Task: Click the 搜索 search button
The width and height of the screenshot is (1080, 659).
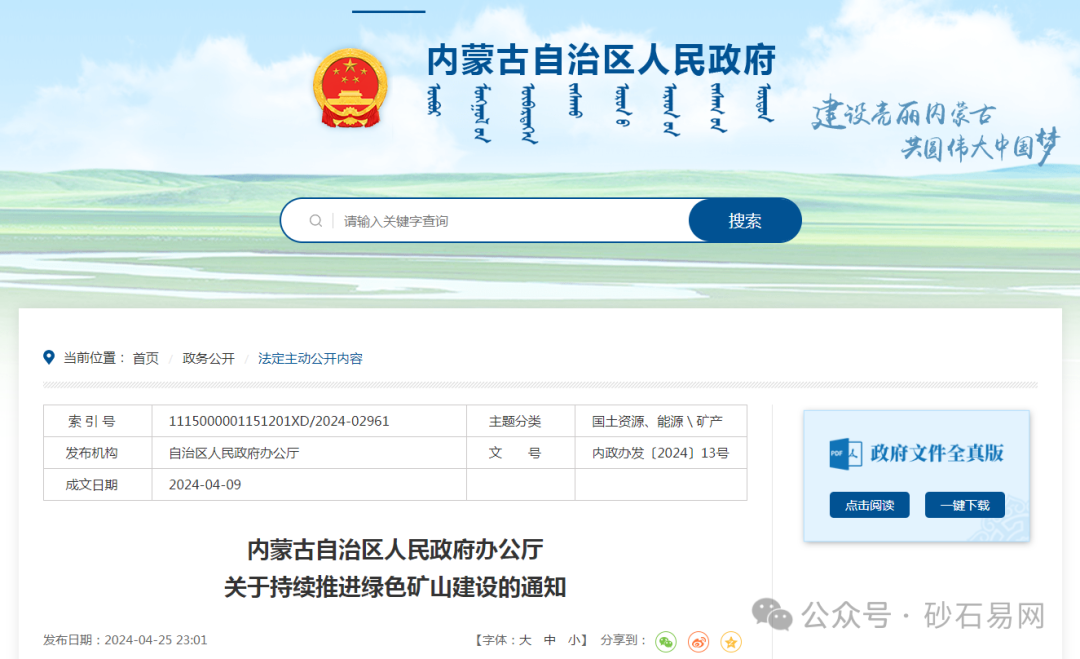Action: pyautogui.click(x=744, y=220)
